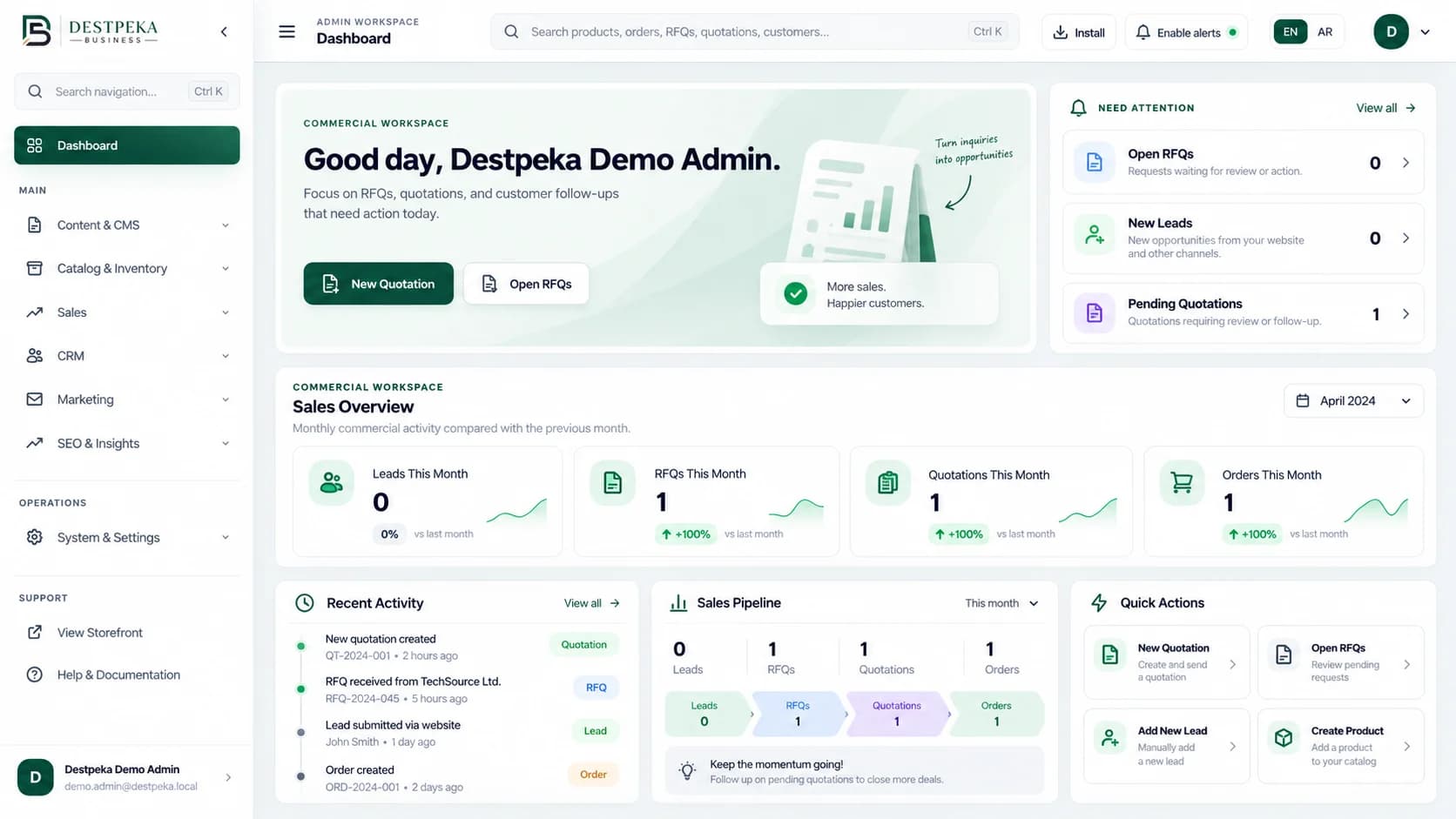
Task: Click the Orders This Month cart icon
Action: coord(1182,482)
